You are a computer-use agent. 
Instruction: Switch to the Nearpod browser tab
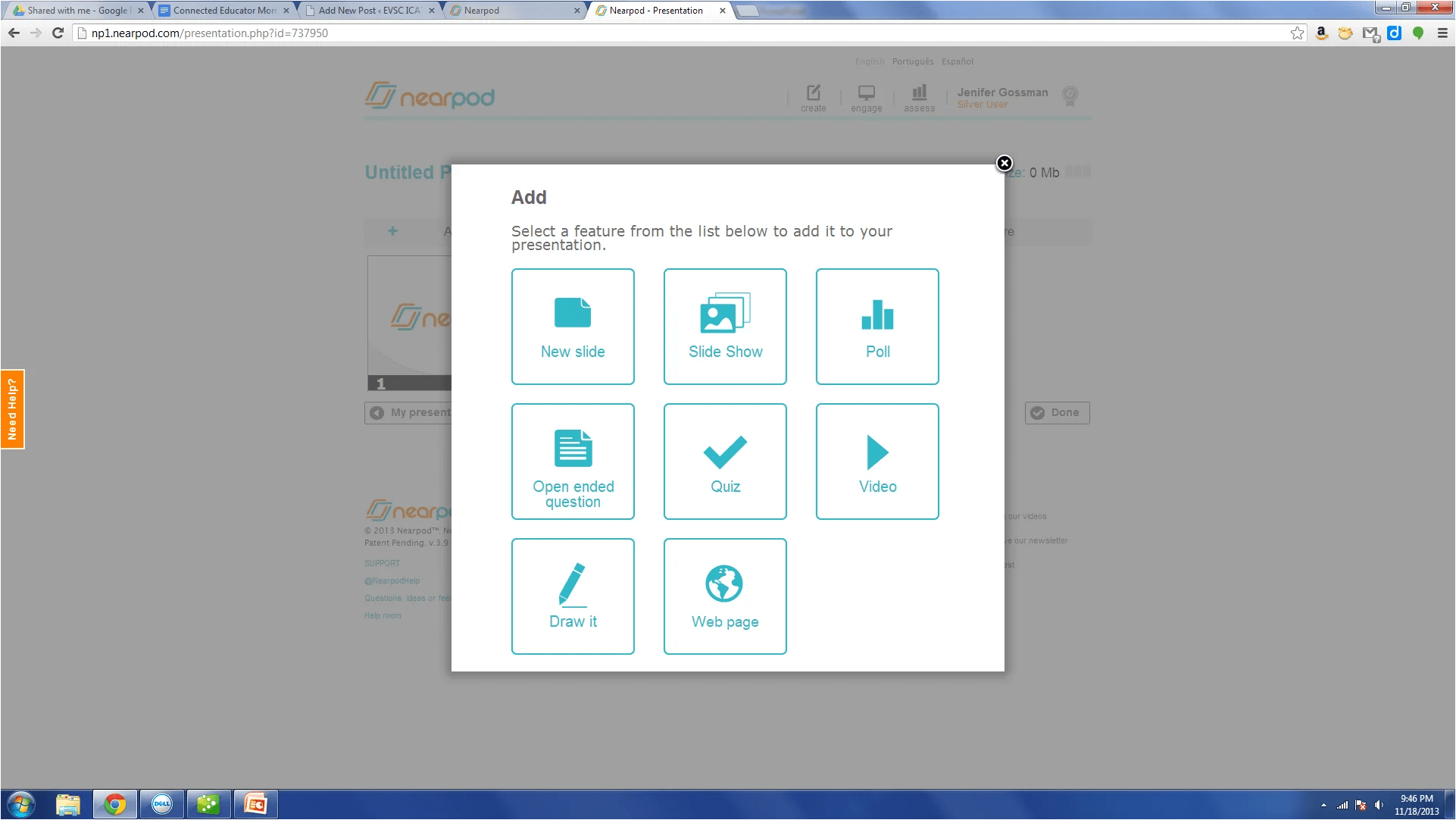515,11
